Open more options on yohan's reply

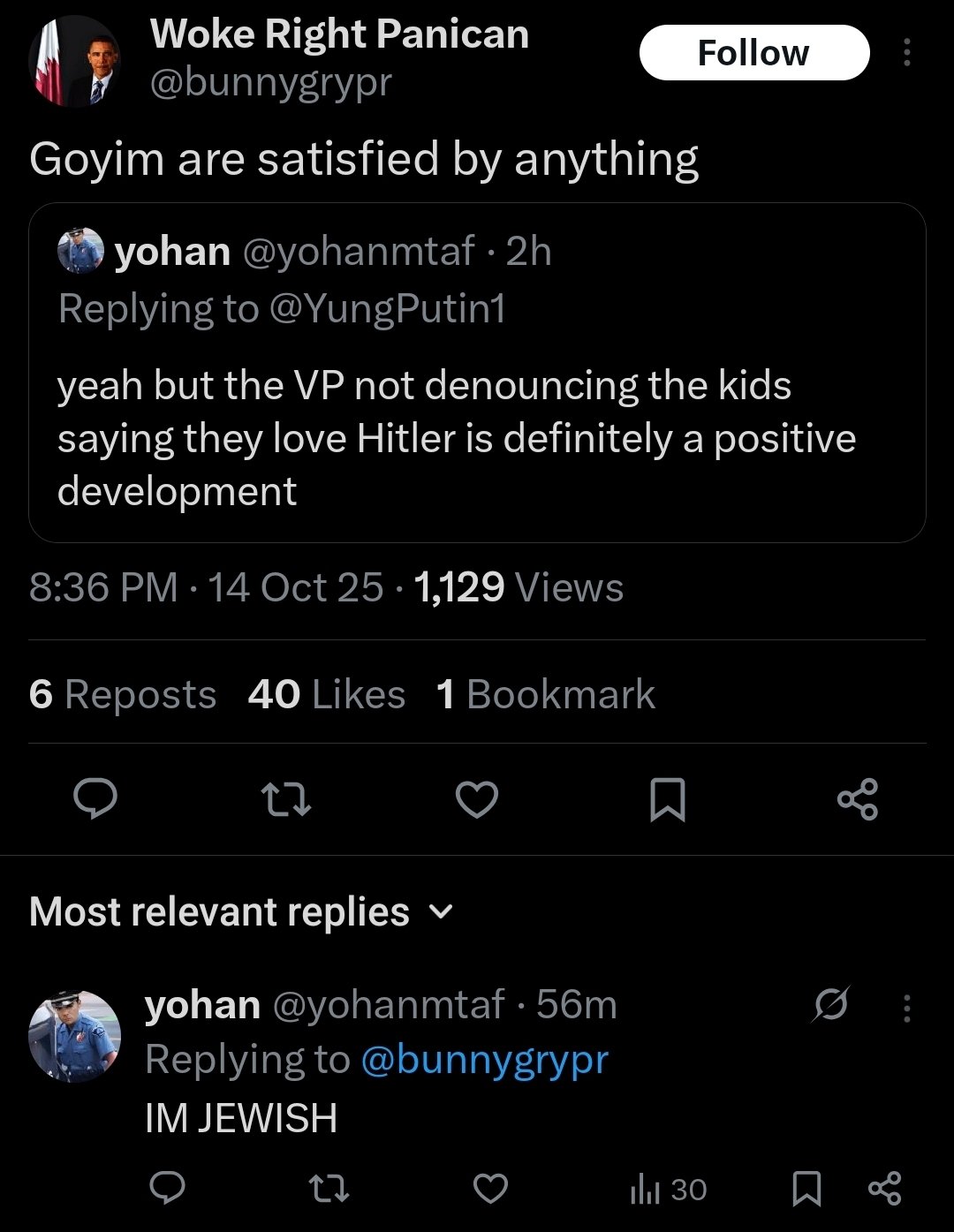tap(906, 1008)
